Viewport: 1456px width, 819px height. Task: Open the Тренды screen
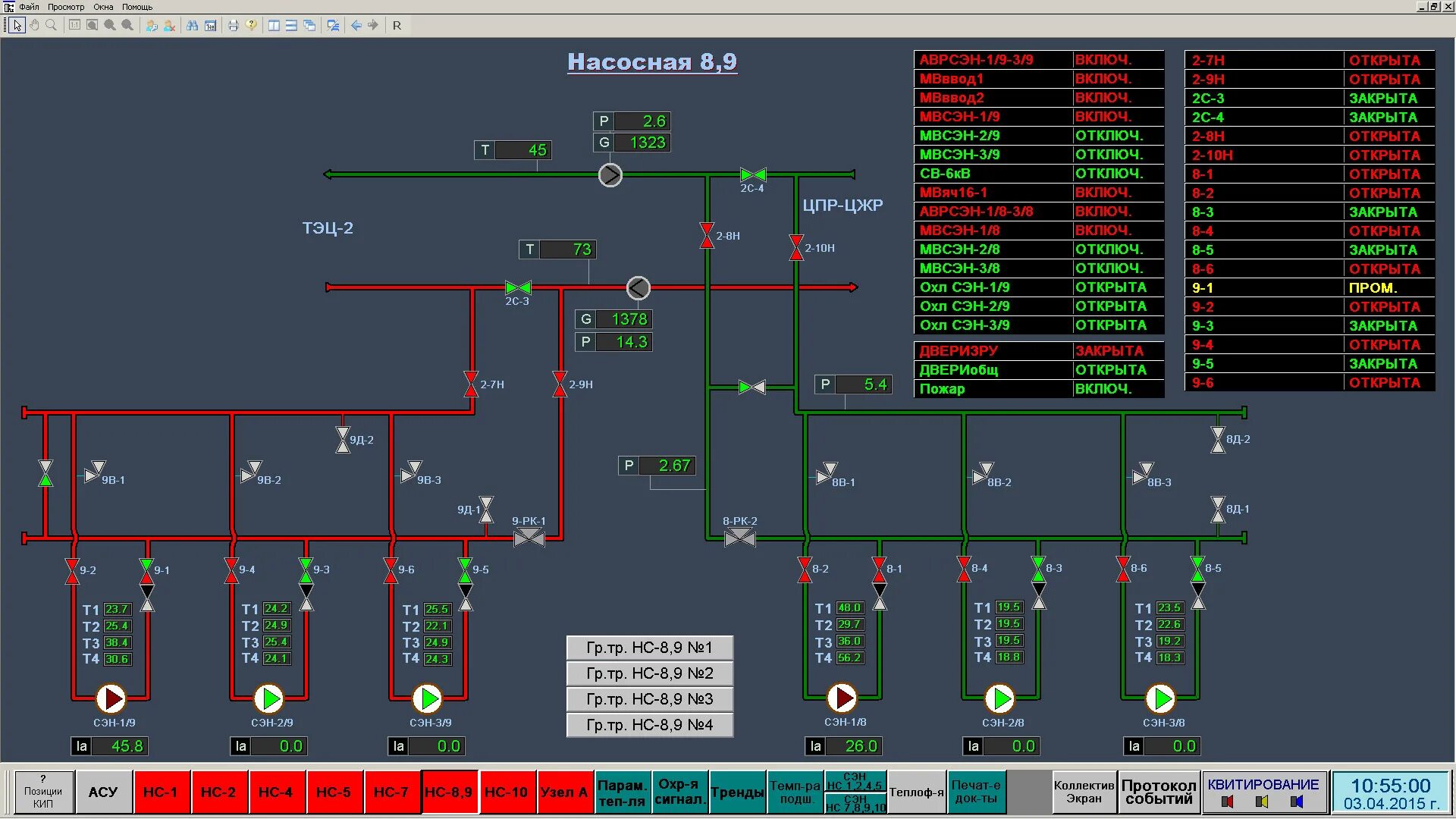click(736, 792)
